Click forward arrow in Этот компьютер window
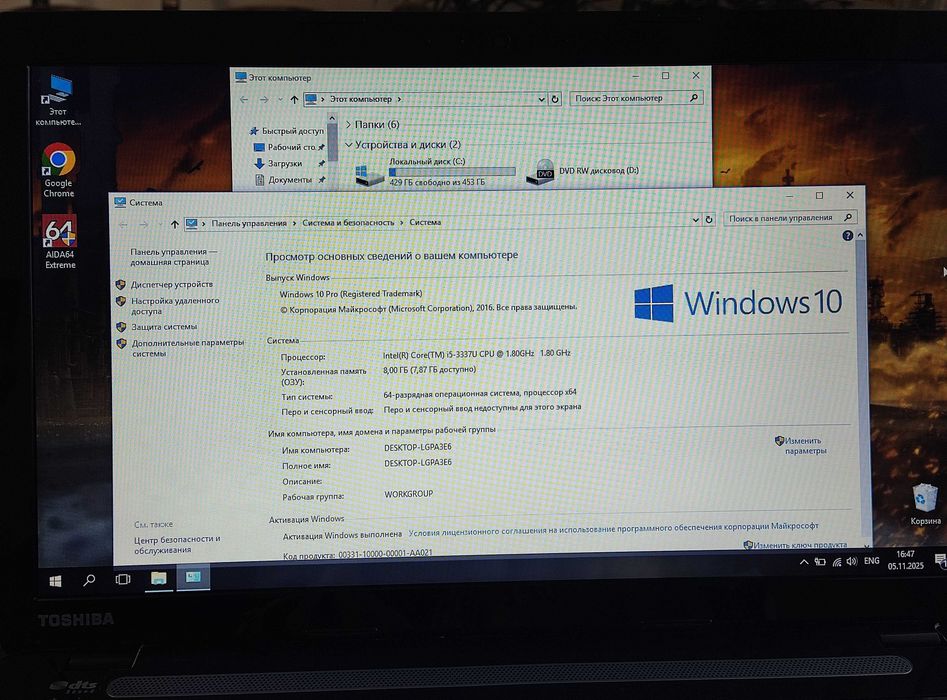Screen dimensions: 947x700 click(264, 100)
